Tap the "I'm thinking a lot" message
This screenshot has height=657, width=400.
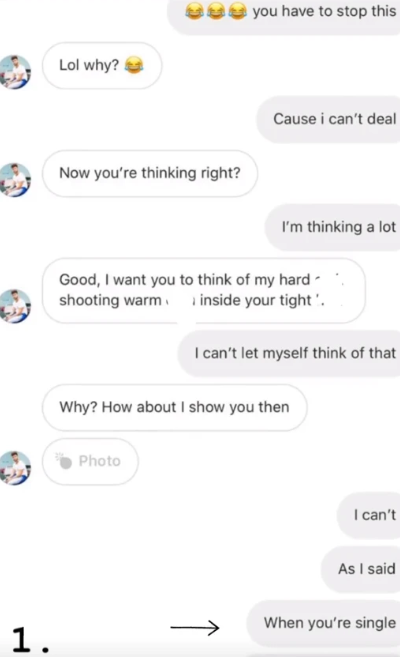[333, 227]
